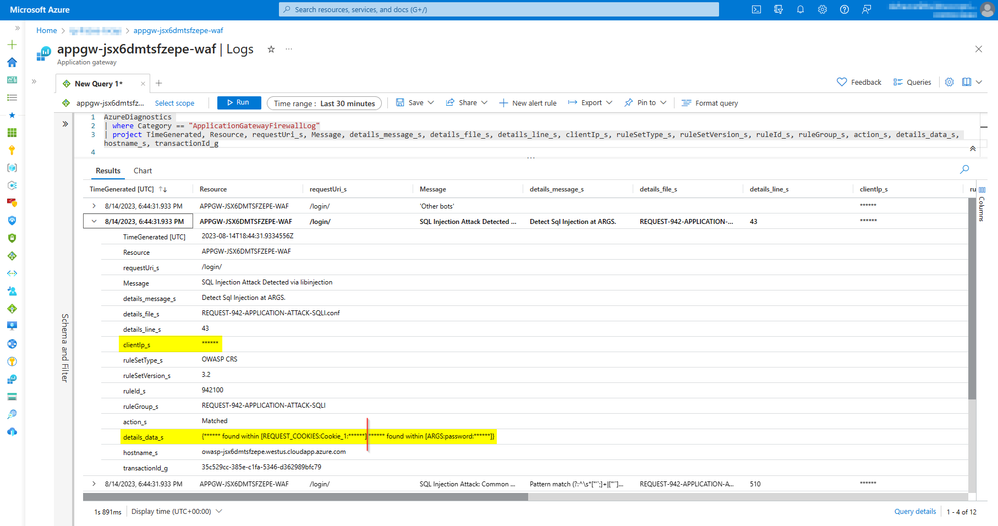This screenshot has width=998, height=526.
Task: Open the book docs icon dropdown
Action: (972, 82)
